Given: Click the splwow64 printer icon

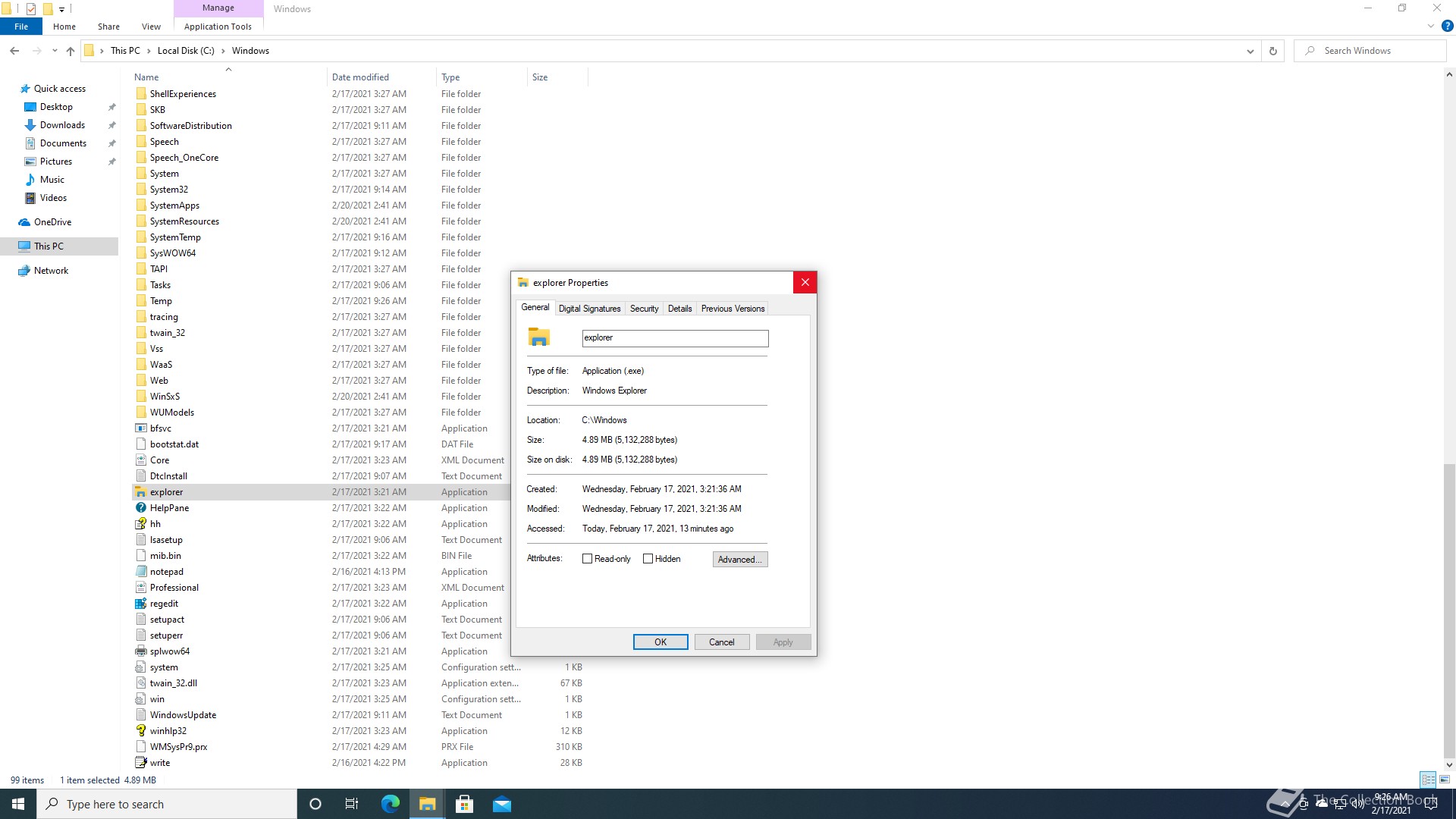Looking at the screenshot, I should (140, 651).
